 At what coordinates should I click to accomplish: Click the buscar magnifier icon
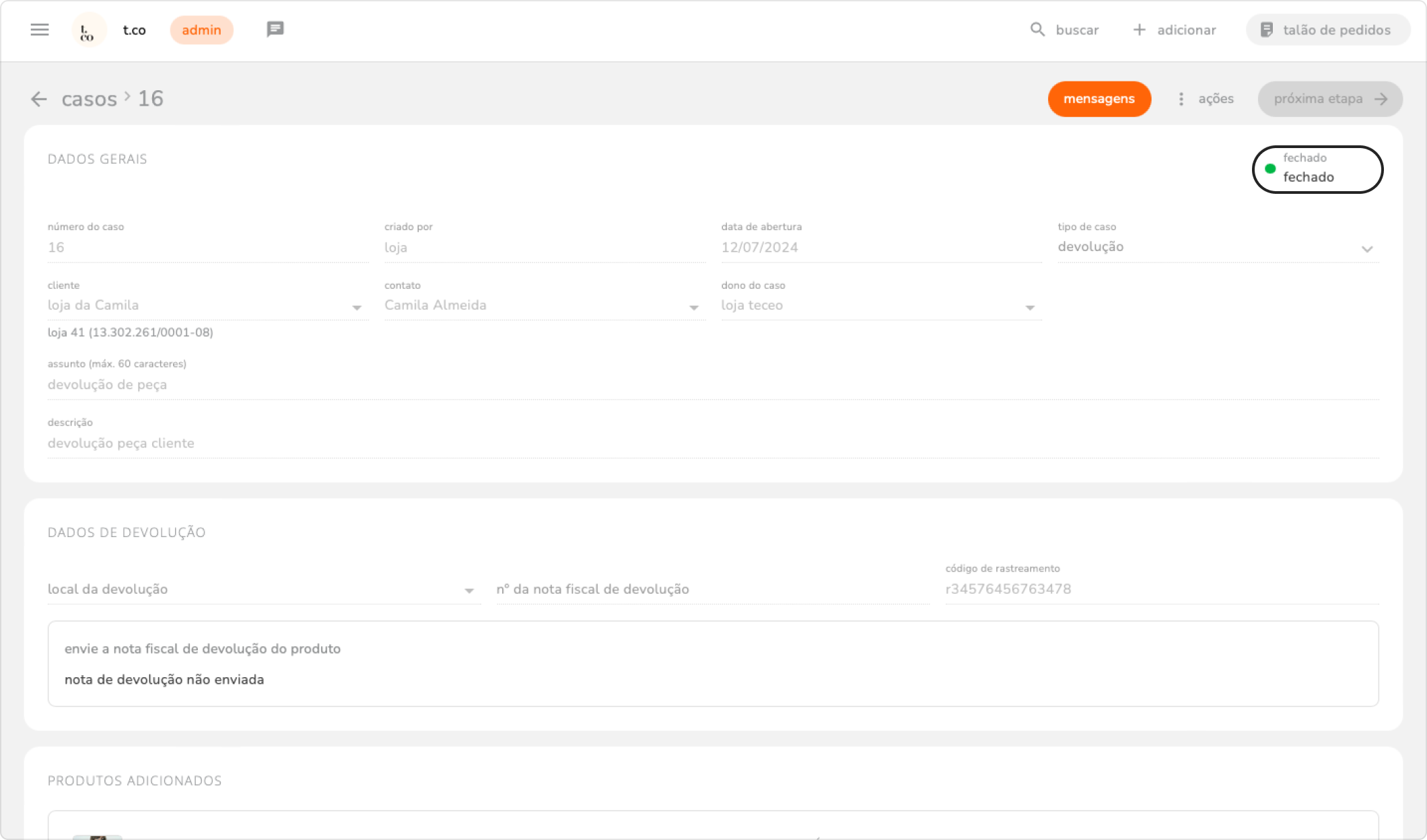1037,30
